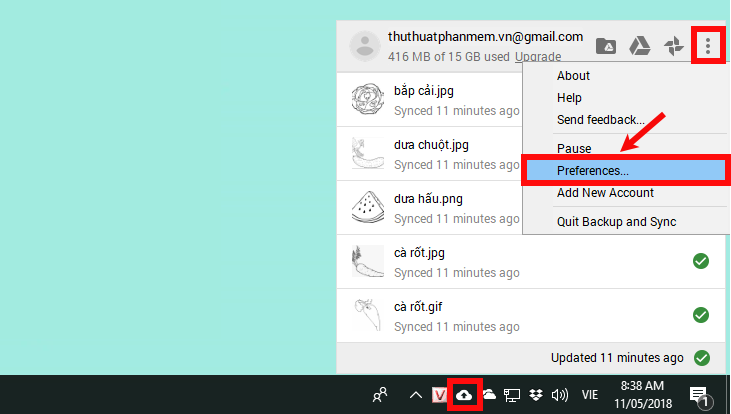Select About from the menu
Viewport: 731px width, 414px height.
[x=573, y=76]
